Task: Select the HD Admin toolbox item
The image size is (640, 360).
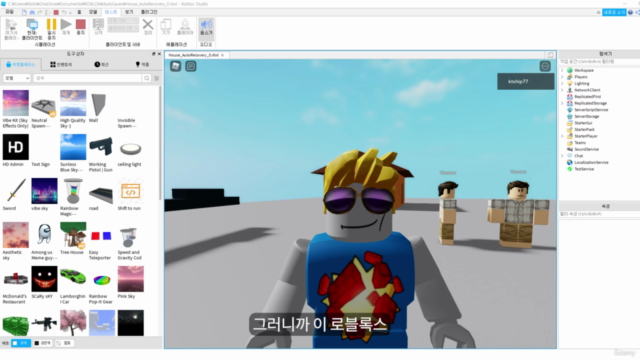Action: pos(16,150)
